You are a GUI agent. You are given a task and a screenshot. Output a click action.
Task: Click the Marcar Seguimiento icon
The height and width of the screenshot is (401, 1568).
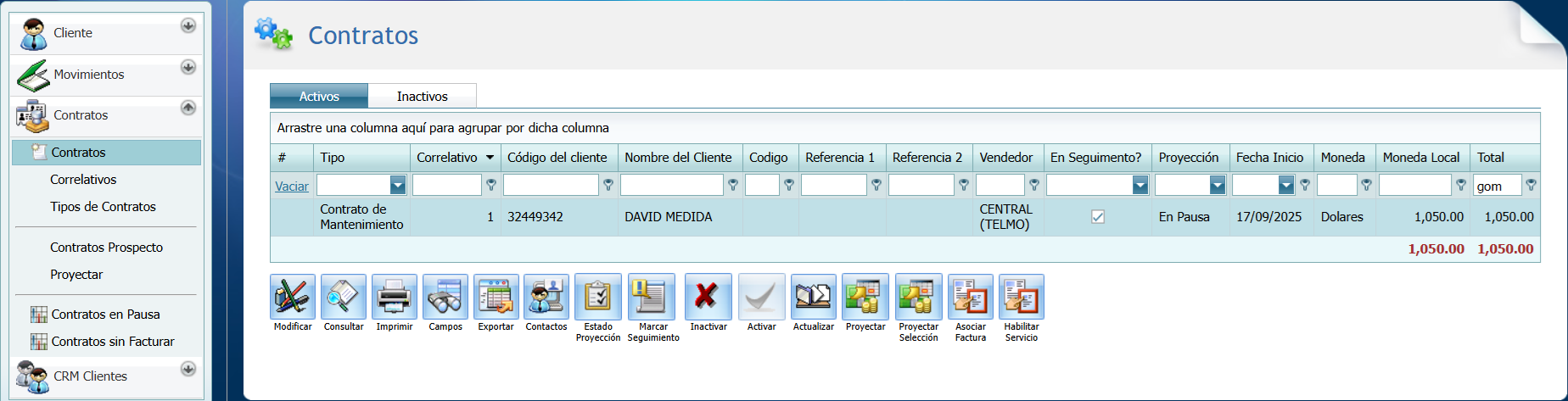[652, 297]
